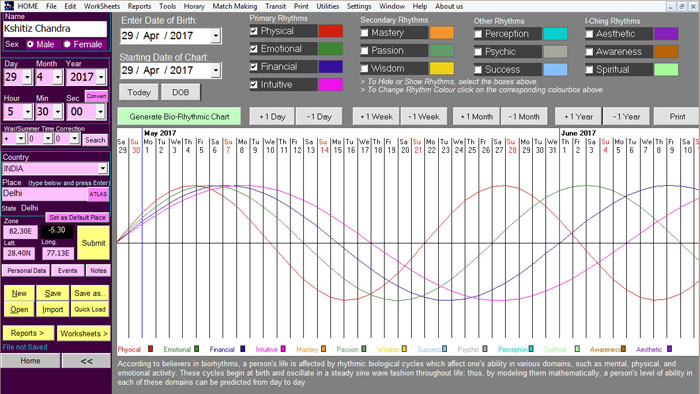Open the Match Making menu
The width and height of the screenshot is (700, 394).
(235, 6)
